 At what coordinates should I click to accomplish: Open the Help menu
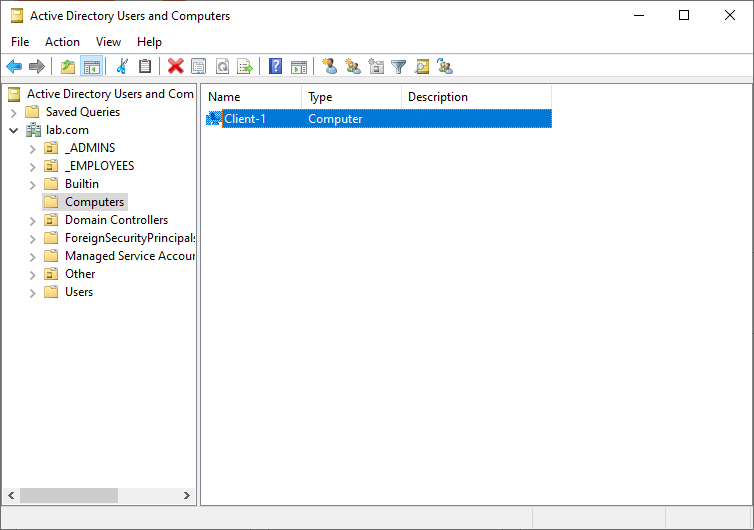click(x=149, y=42)
